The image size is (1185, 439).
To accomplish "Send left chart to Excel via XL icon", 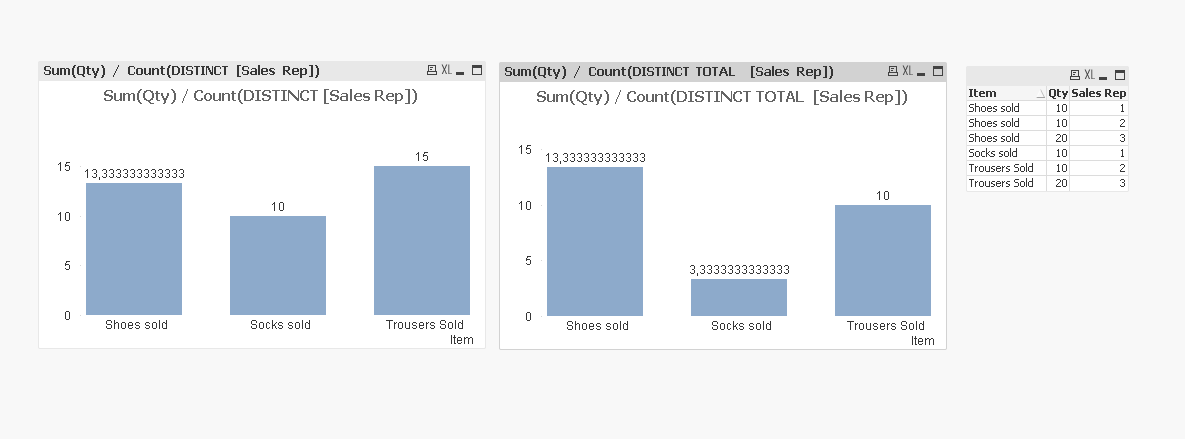I will (446, 70).
